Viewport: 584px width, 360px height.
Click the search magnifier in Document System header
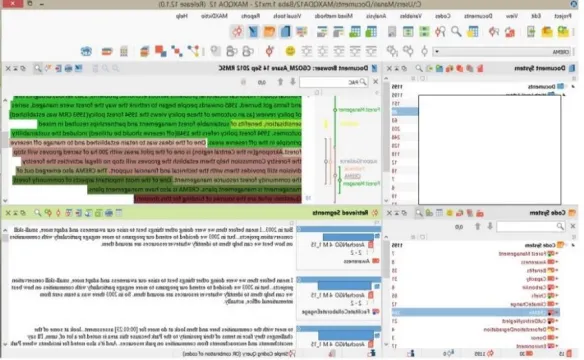[419, 68]
